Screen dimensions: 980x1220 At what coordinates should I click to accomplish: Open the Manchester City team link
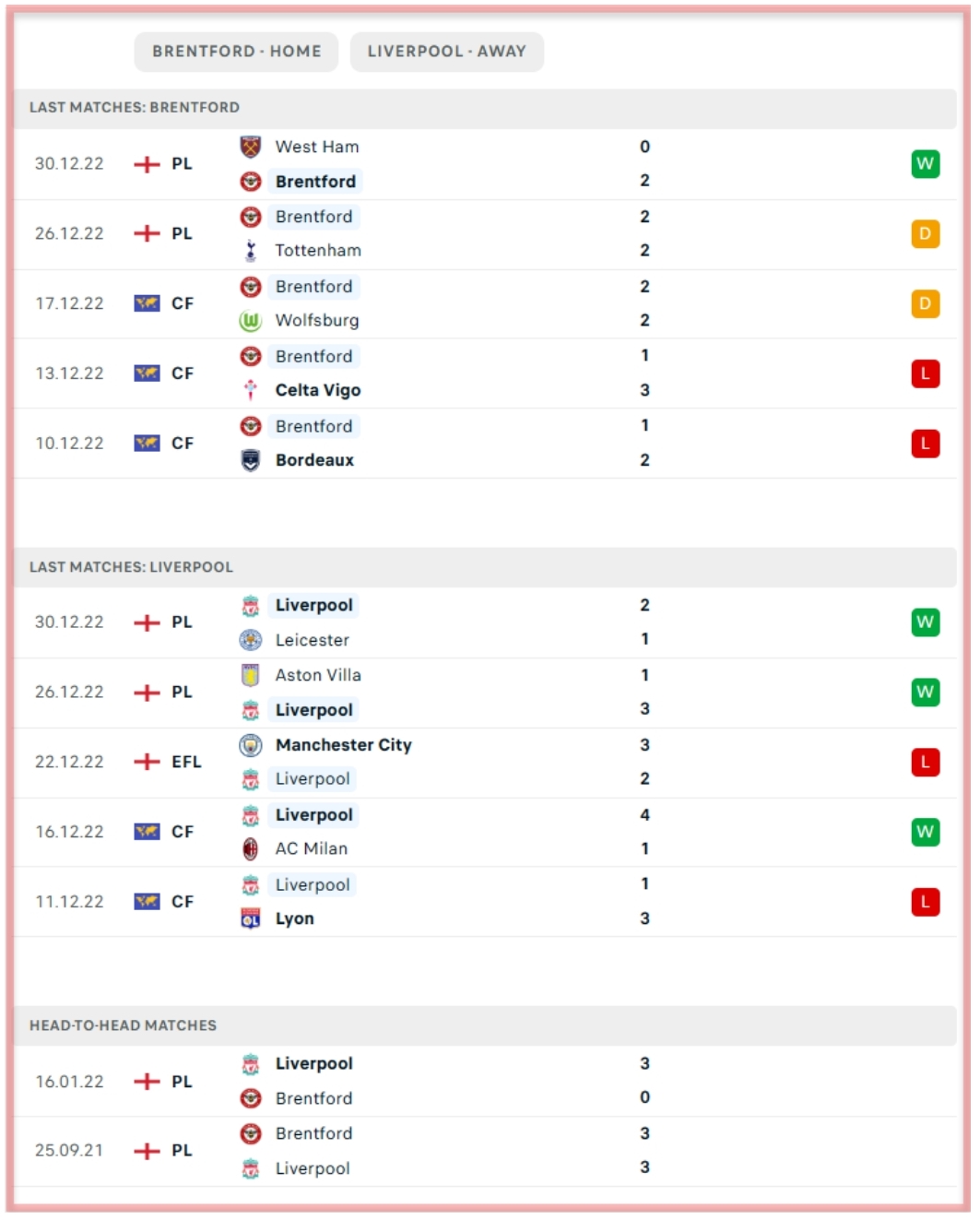(x=343, y=745)
